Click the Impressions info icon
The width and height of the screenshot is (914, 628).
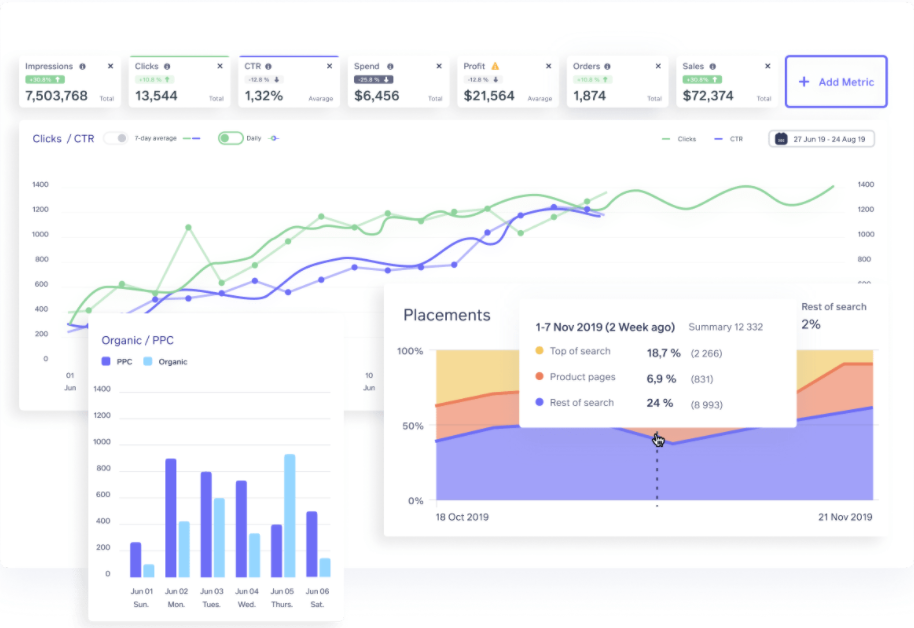coord(83,66)
